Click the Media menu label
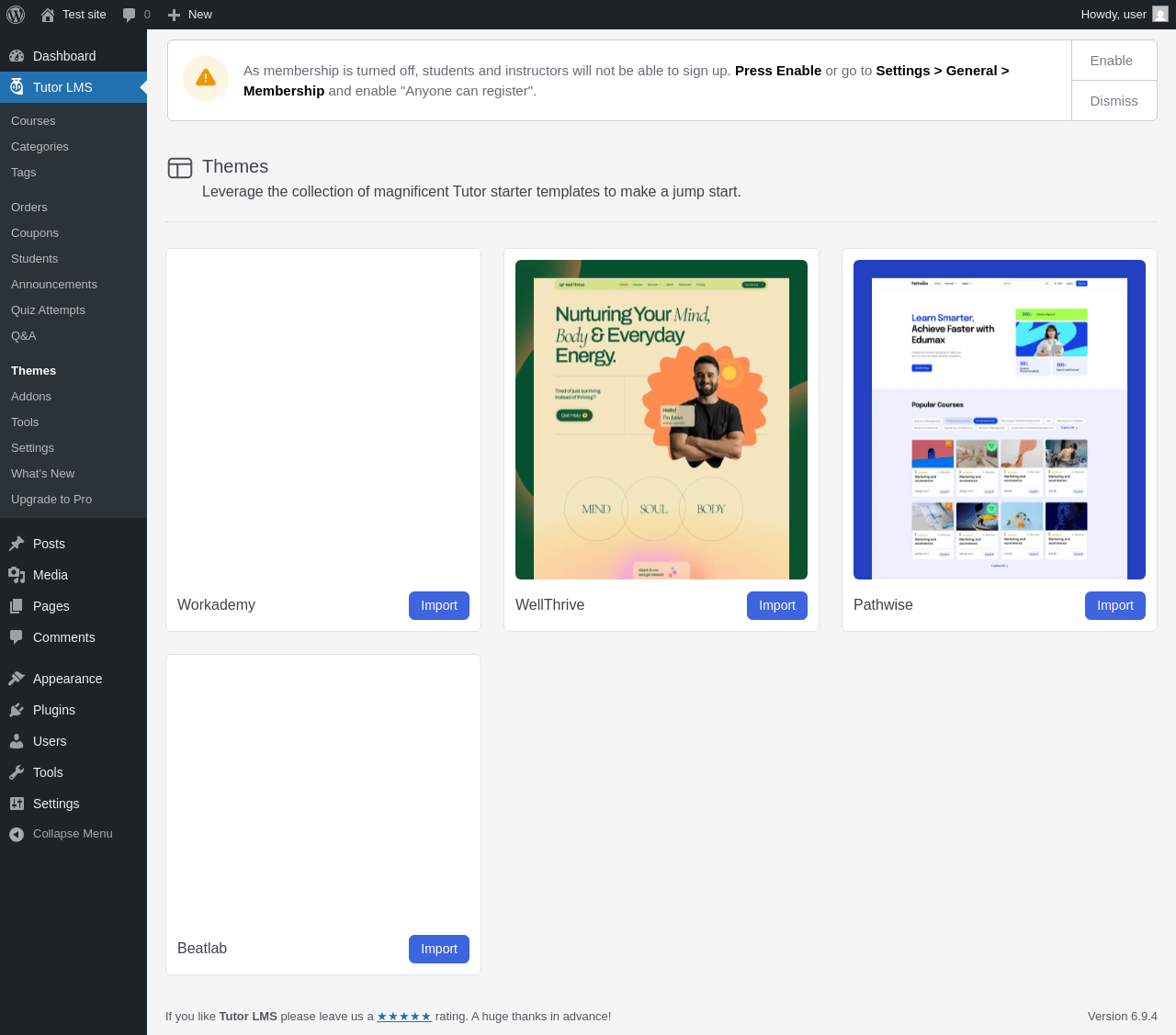Image resolution: width=1176 pixels, height=1035 pixels. pos(51,575)
